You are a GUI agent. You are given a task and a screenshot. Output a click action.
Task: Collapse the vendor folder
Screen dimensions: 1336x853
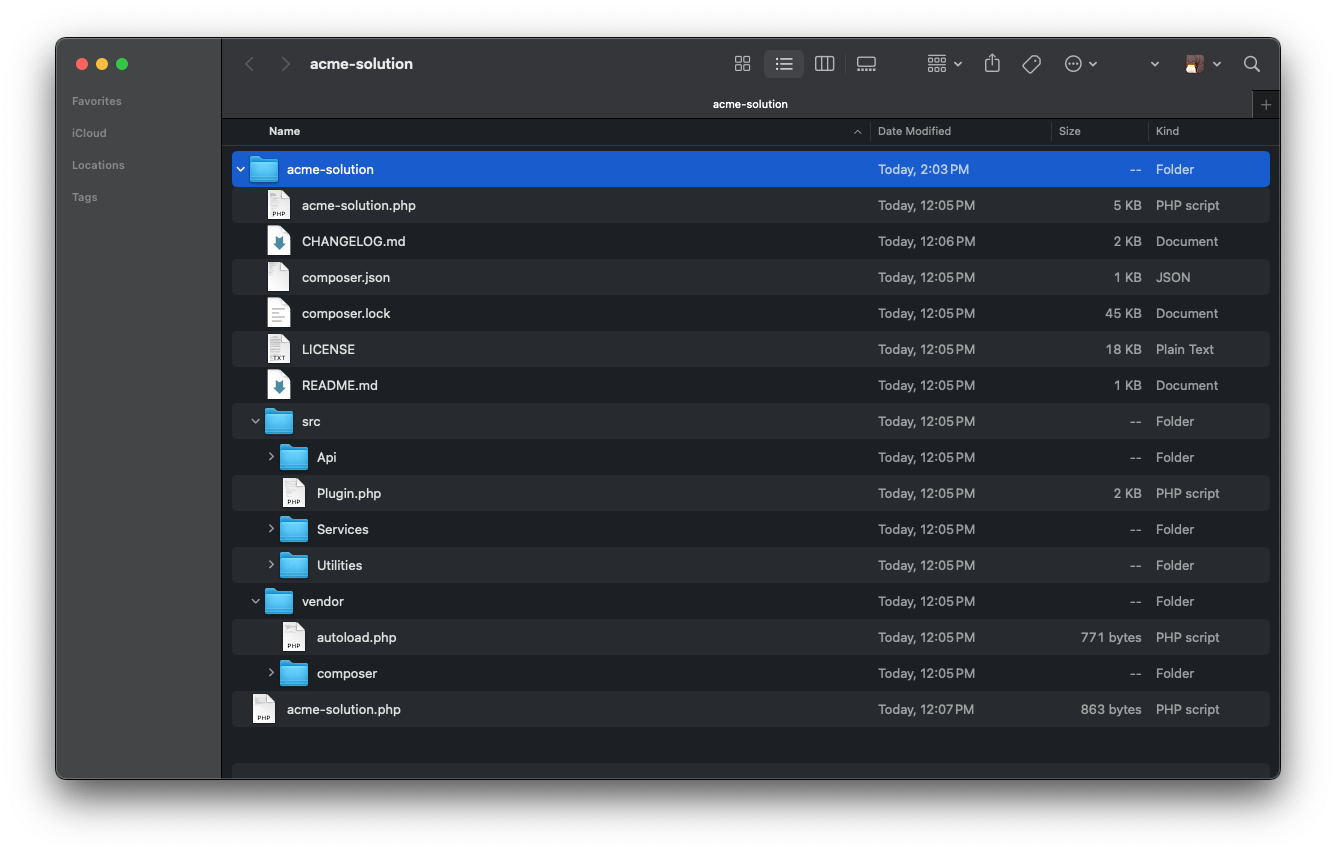click(x=255, y=601)
